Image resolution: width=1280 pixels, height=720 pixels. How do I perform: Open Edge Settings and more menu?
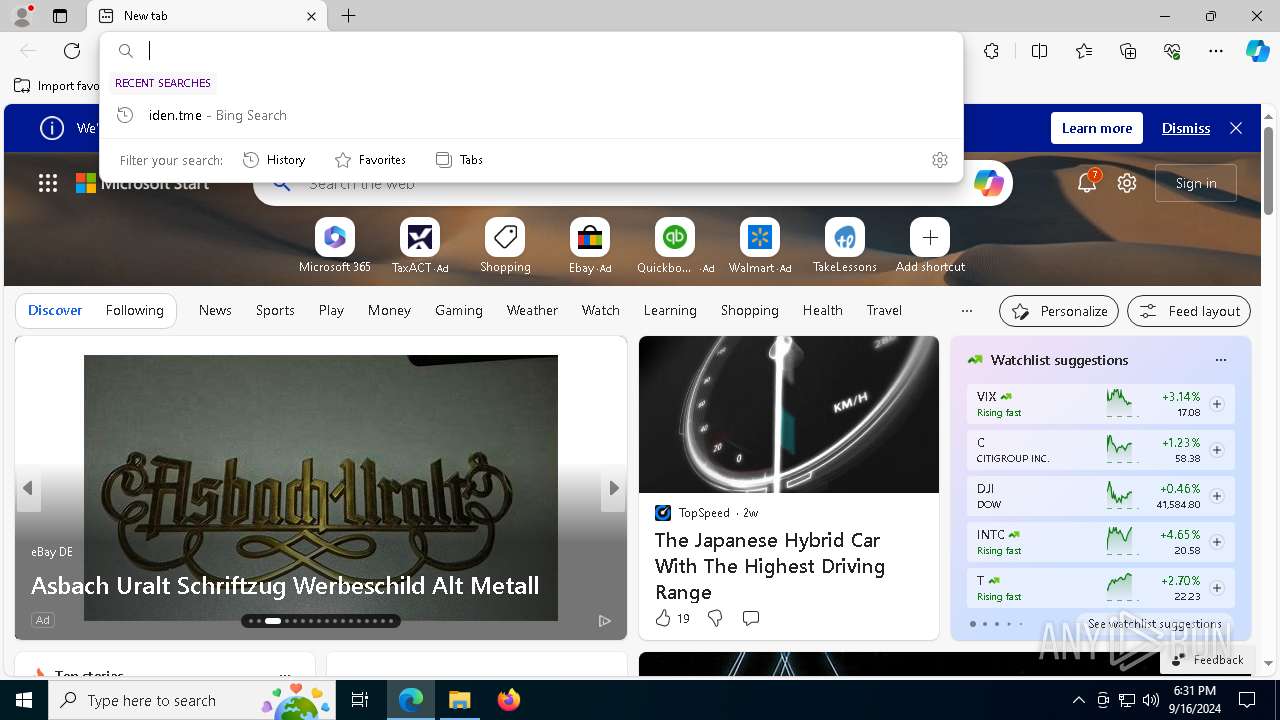1216,51
